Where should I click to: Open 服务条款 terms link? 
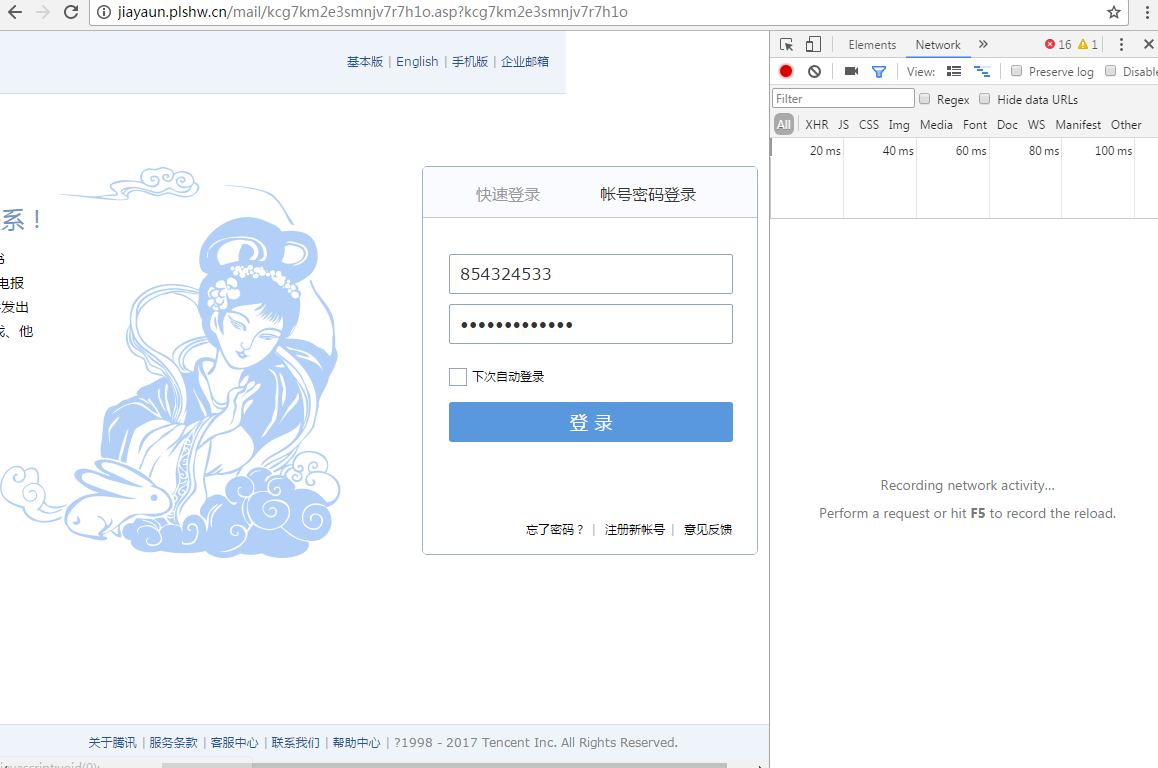(174, 742)
